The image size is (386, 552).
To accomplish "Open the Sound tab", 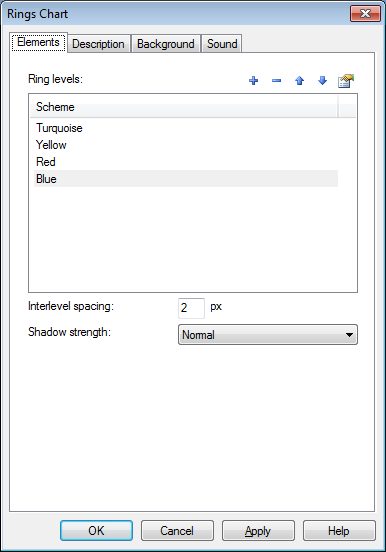I will 222,44.
